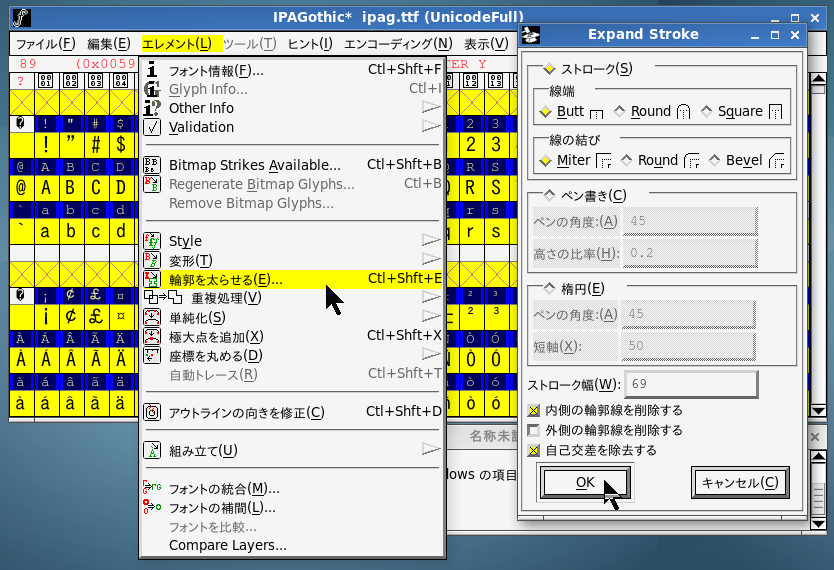This screenshot has width=834, height=570.
Task: Select the ストローク(S) radio button
Action: [x=549, y=69]
